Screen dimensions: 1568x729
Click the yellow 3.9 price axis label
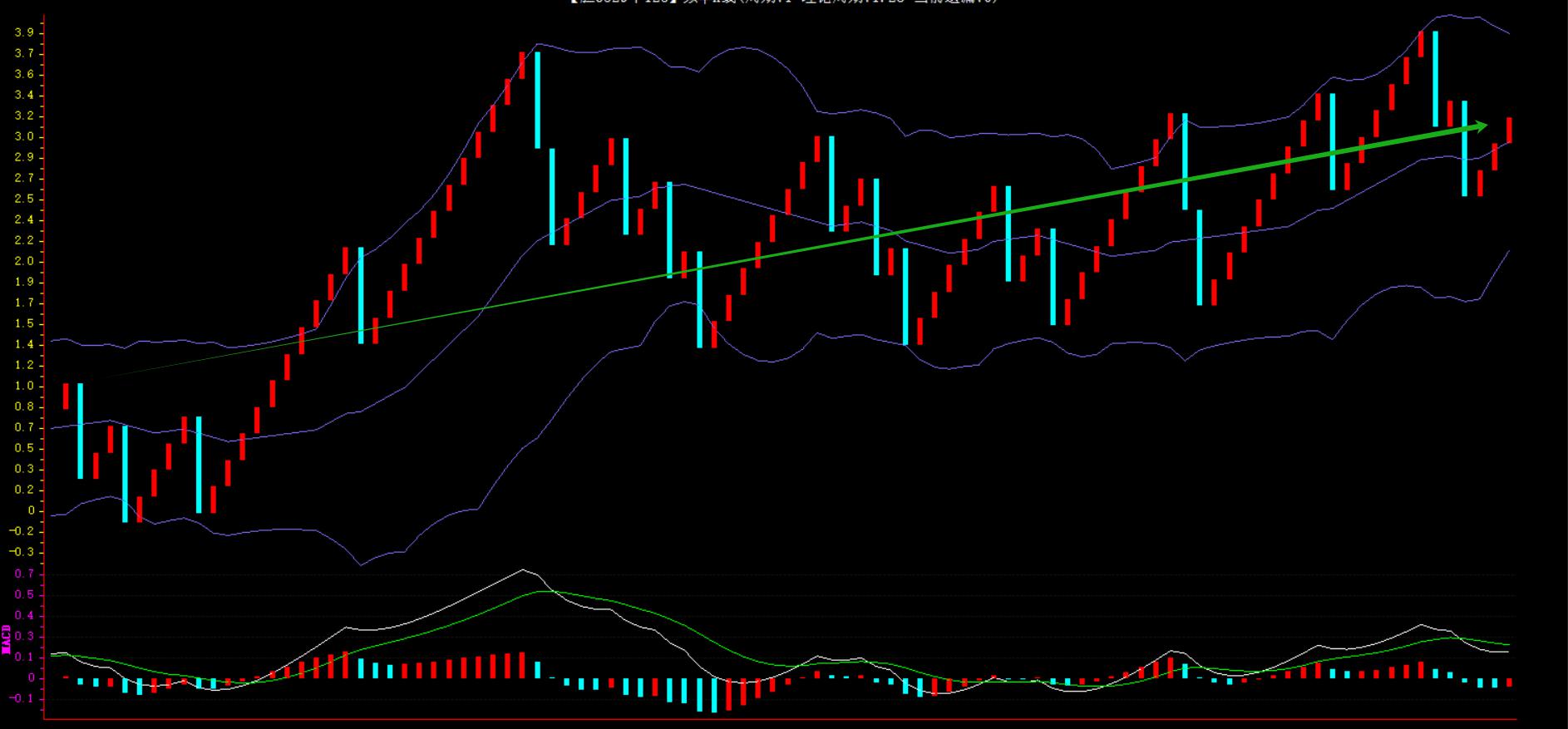click(24, 33)
